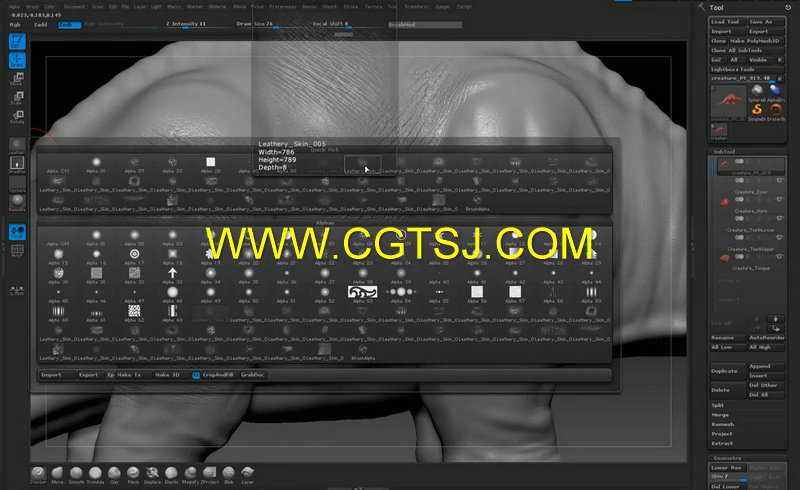Hide the Creature_Horn subtool via eye icon

pos(780,200)
